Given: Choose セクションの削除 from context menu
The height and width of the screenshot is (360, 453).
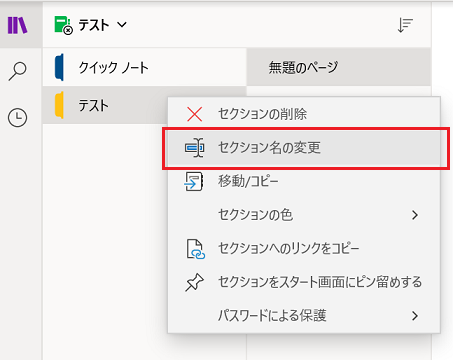Looking at the screenshot, I should pos(304,114).
